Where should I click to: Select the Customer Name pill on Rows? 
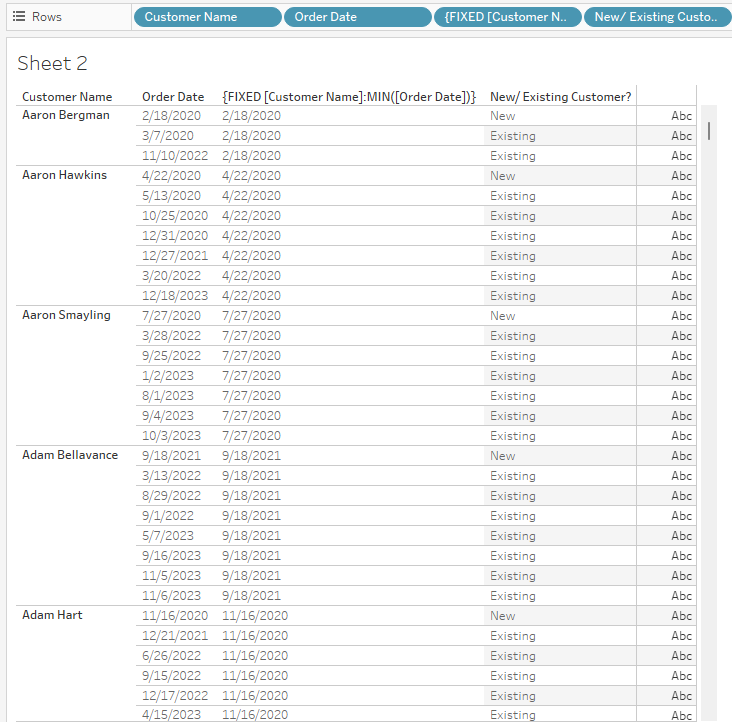click(208, 17)
